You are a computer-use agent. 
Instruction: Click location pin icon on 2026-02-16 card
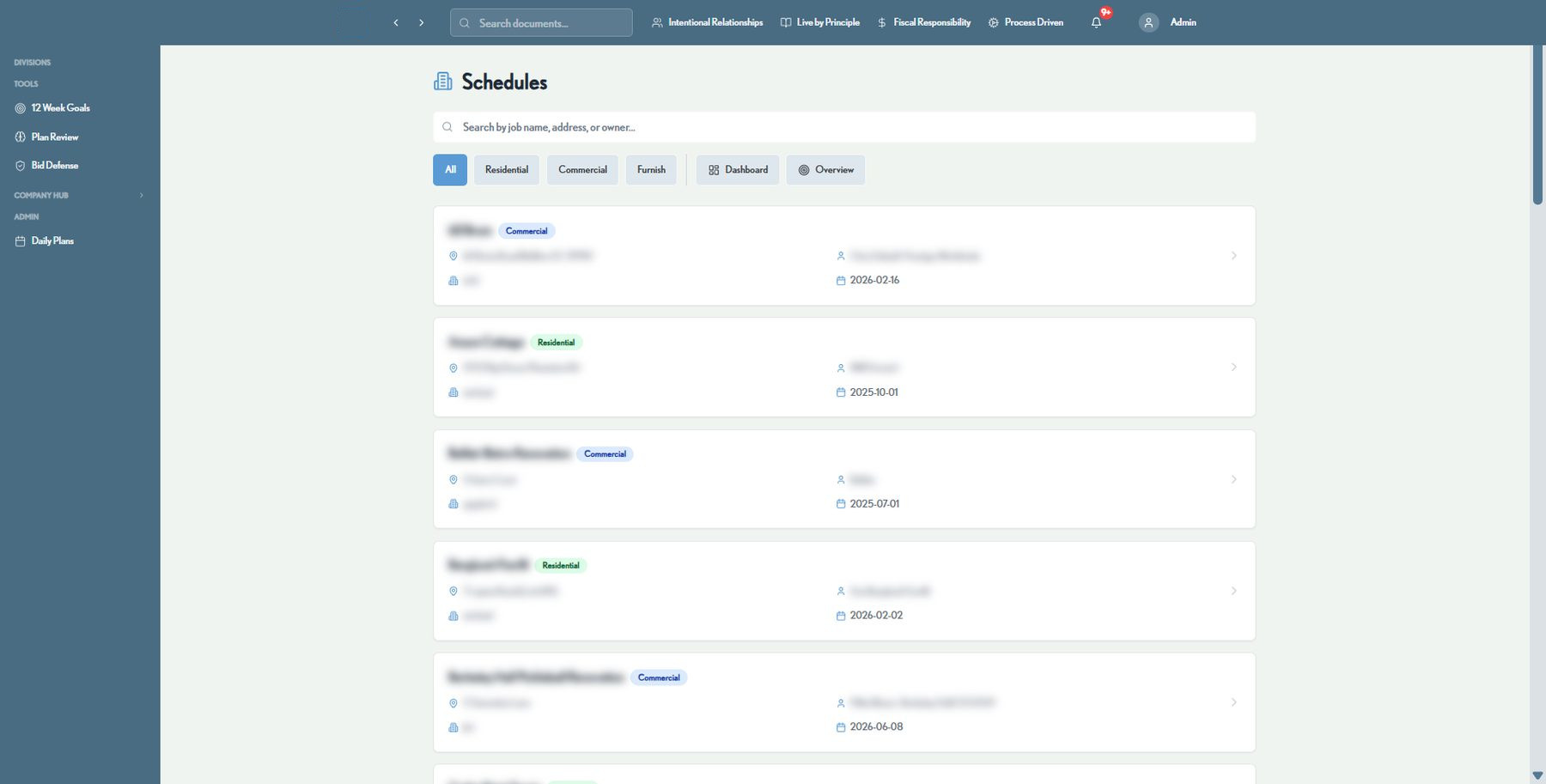click(453, 256)
